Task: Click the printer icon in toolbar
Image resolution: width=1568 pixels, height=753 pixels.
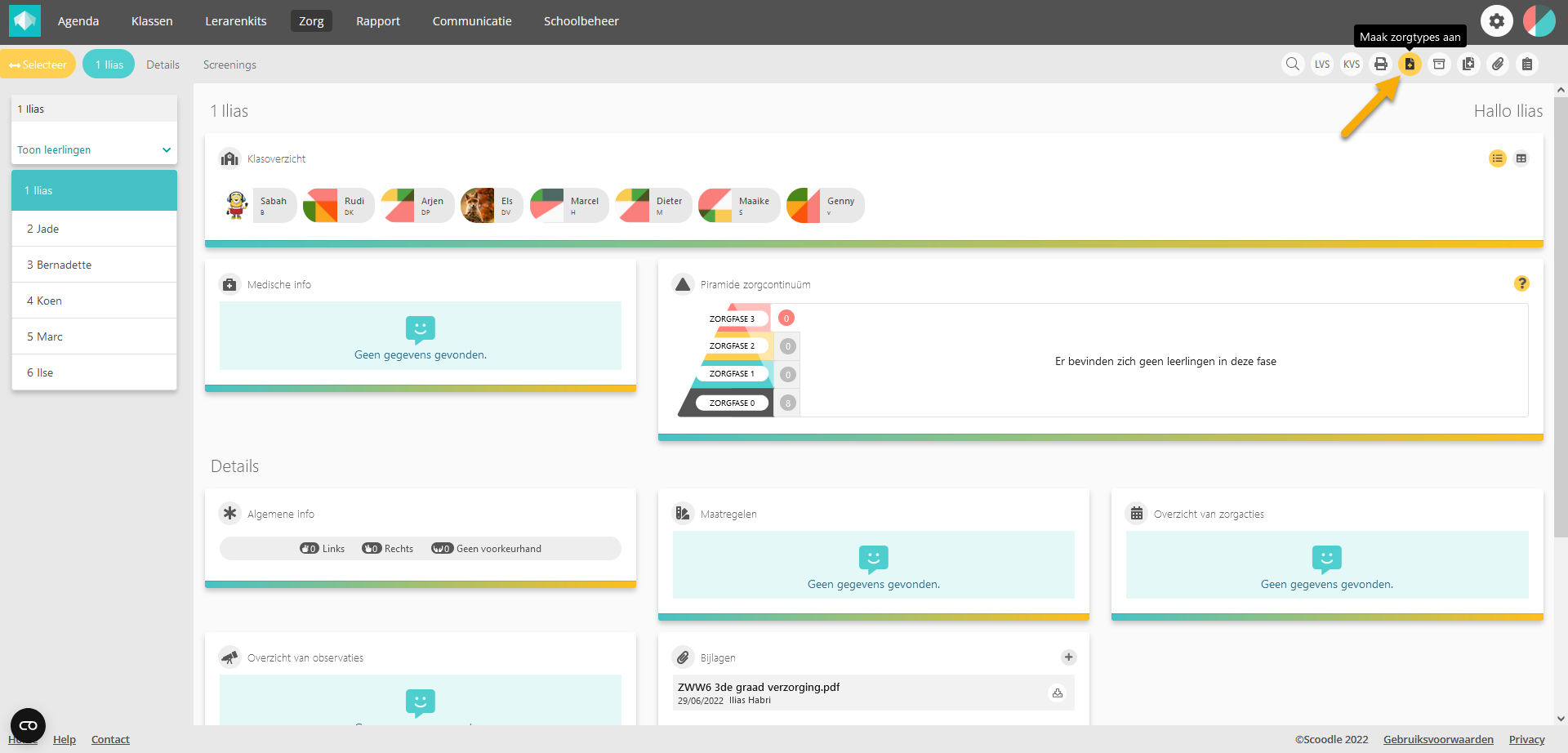Action: coord(1381,65)
